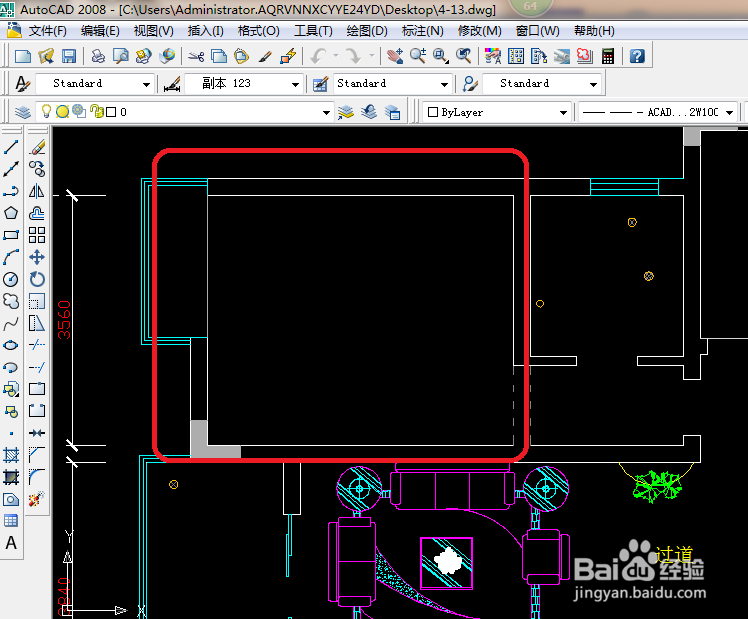This screenshot has width=748, height=619.
Task: Select the Circle draw tool
Action: 11,279
